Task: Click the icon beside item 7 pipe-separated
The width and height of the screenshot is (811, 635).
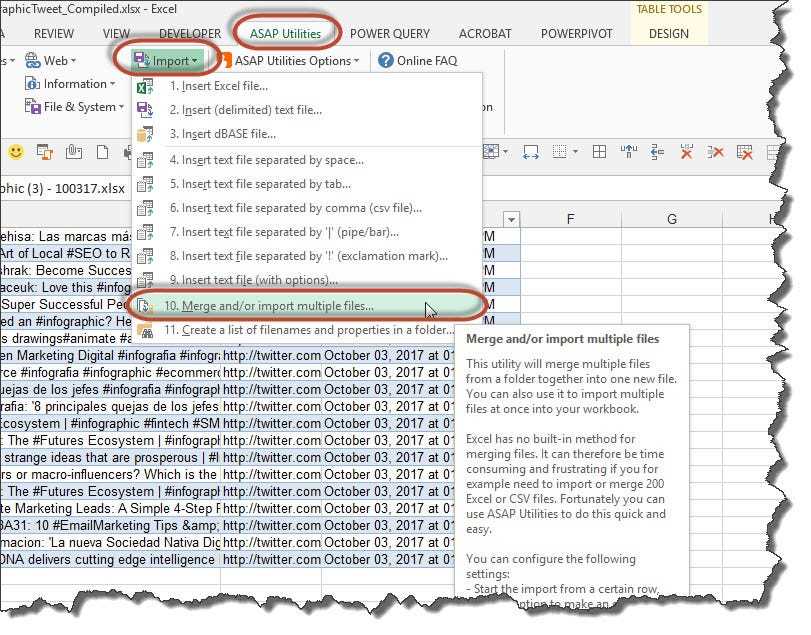Action: (x=145, y=232)
